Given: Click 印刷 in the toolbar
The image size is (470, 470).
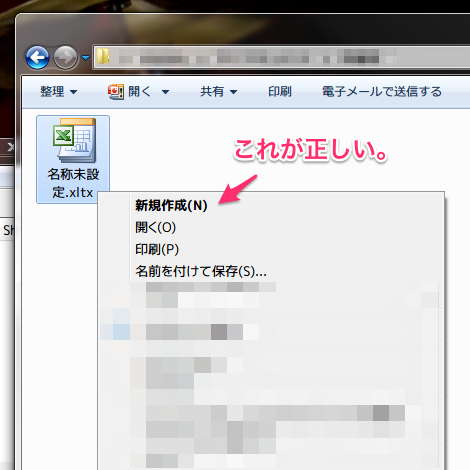Looking at the screenshot, I should tap(280, 91).
